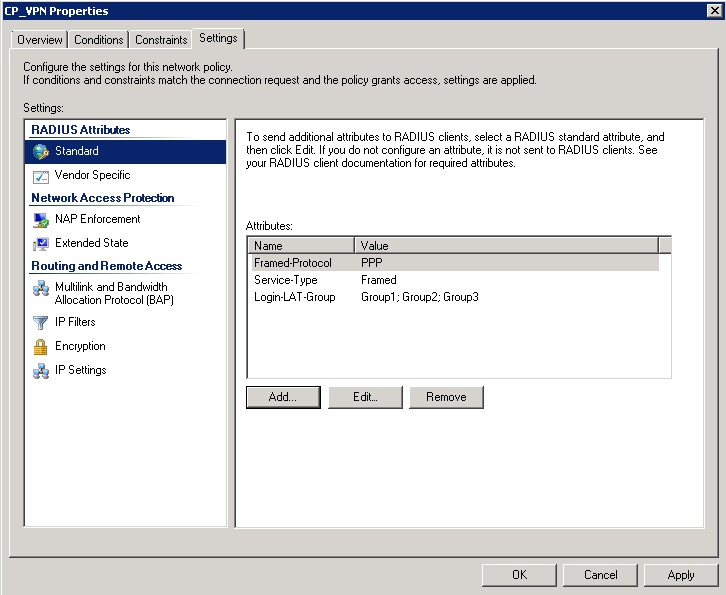Select the Standard settings item
726x595 pixels.
(x=125, y=151)
